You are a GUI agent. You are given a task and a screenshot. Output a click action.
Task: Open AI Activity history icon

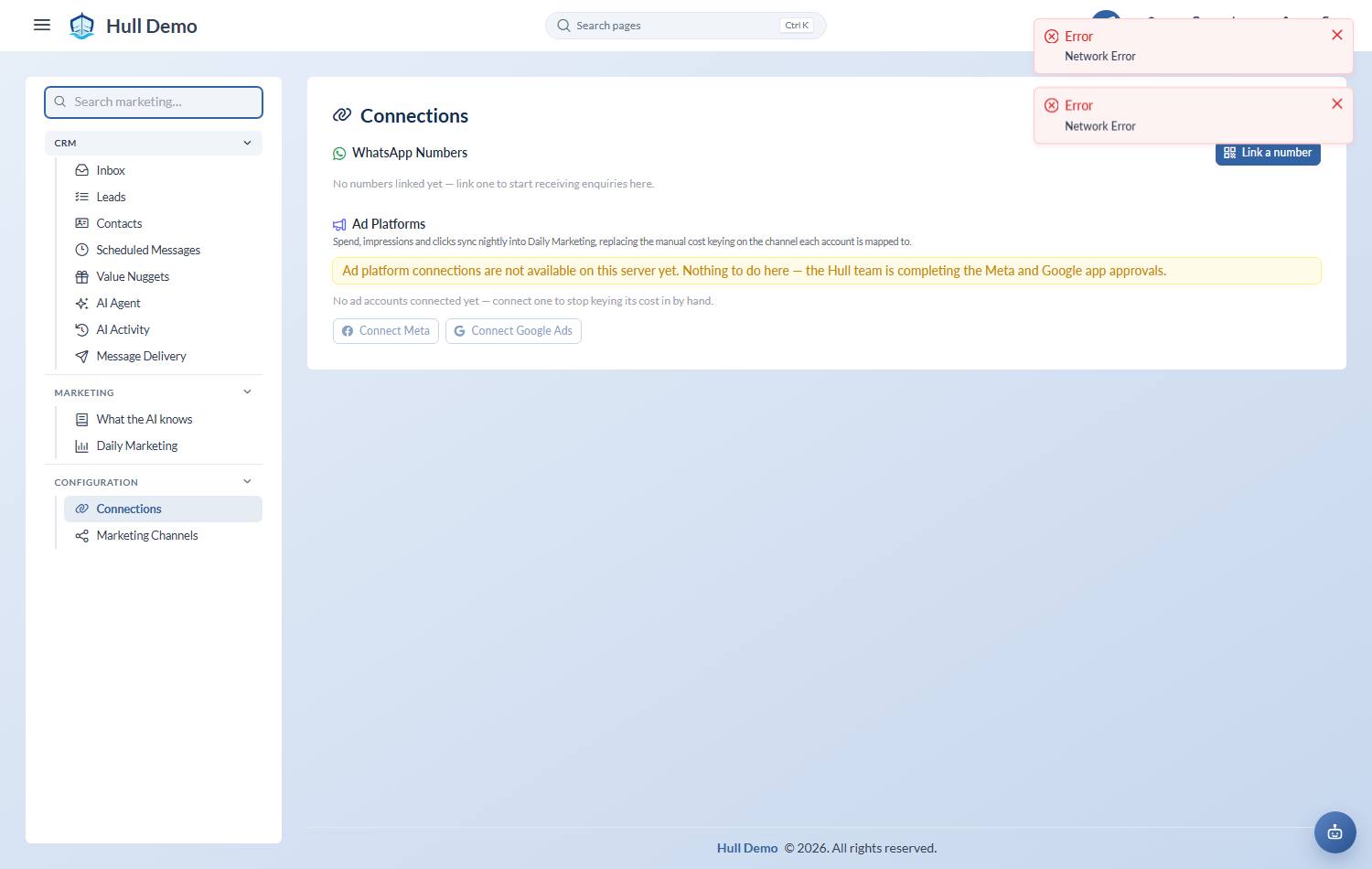click(x=81, y=329)
